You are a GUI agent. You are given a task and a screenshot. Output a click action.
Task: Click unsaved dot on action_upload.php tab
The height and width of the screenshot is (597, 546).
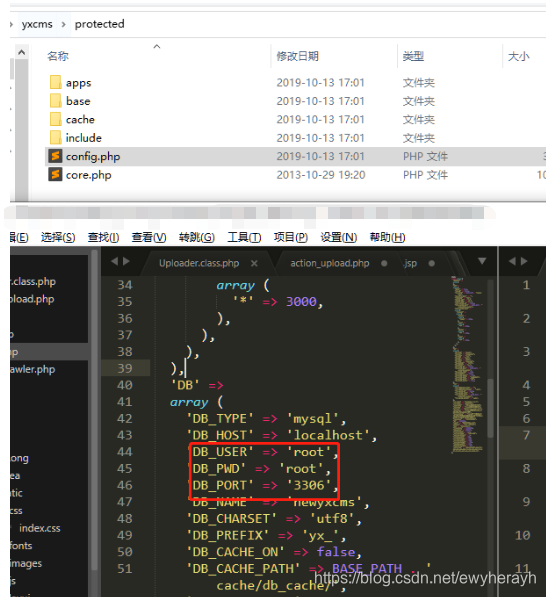384,263
